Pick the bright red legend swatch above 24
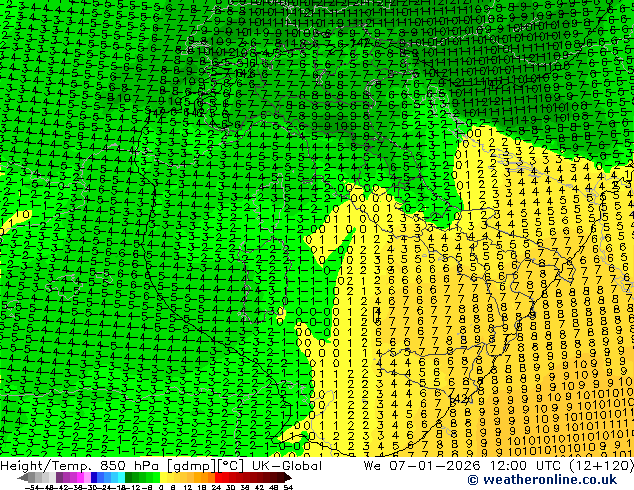Screen dimensions: 634x490 click(218, 477)
